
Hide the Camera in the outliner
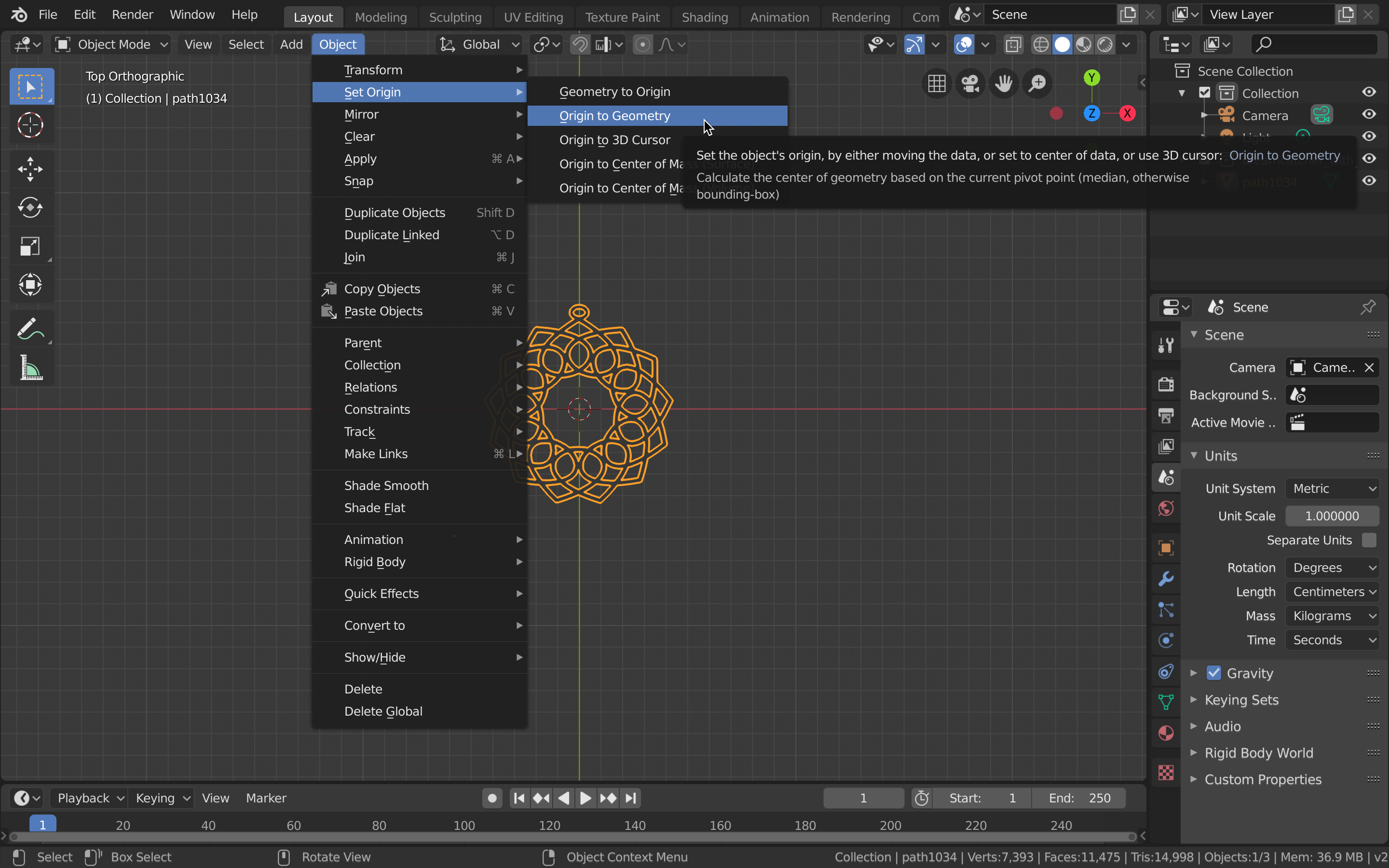(x=1369, y=115)
